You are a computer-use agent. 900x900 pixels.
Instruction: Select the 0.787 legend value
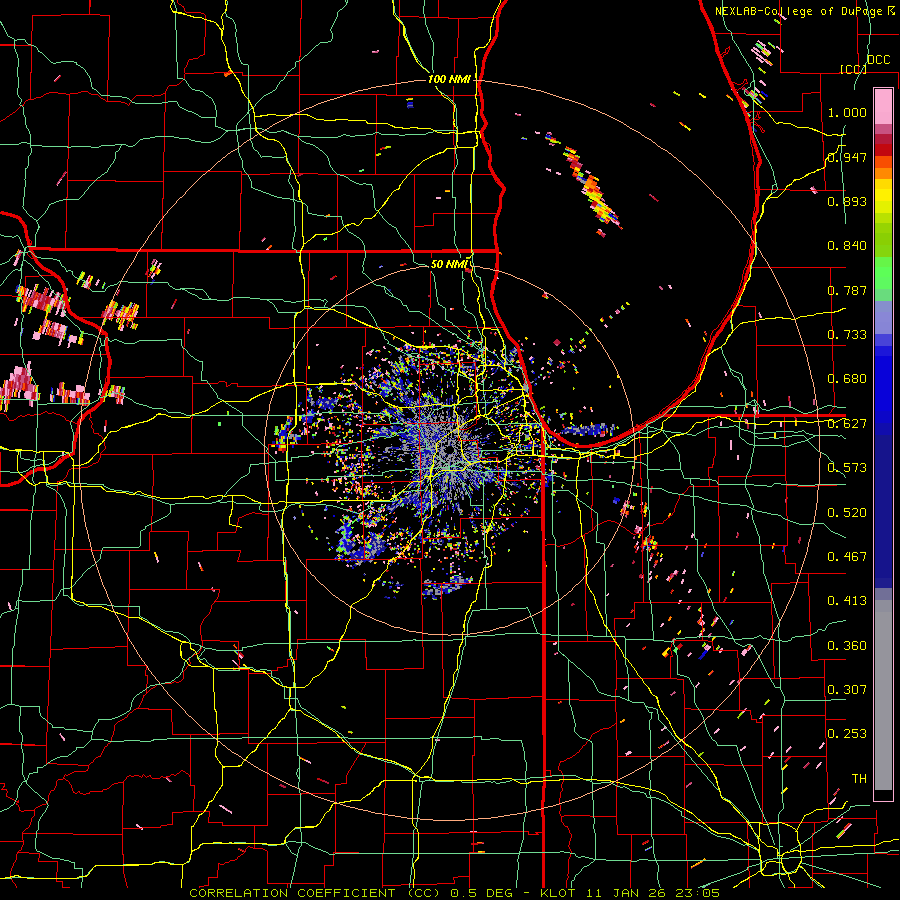click(847, 290)
